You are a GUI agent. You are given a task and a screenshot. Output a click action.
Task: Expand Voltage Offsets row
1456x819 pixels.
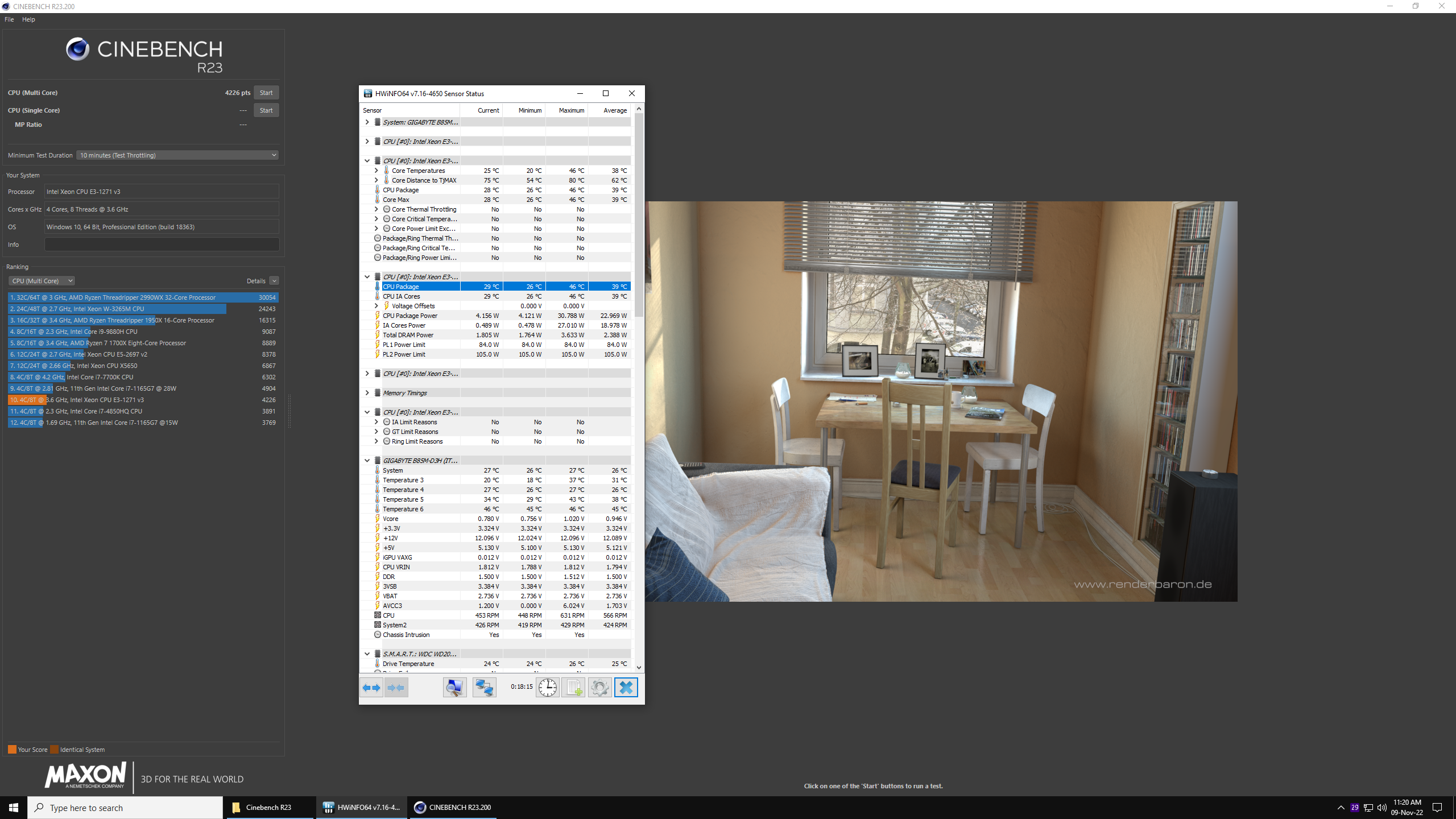[x=376, y=306]
